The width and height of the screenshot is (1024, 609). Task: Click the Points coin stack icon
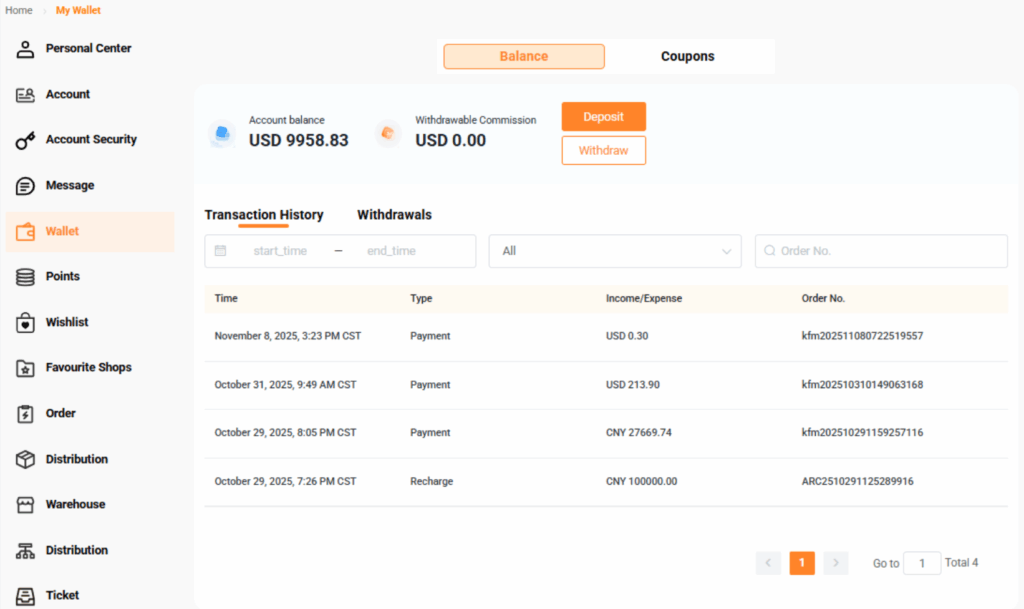click(26, 277)
